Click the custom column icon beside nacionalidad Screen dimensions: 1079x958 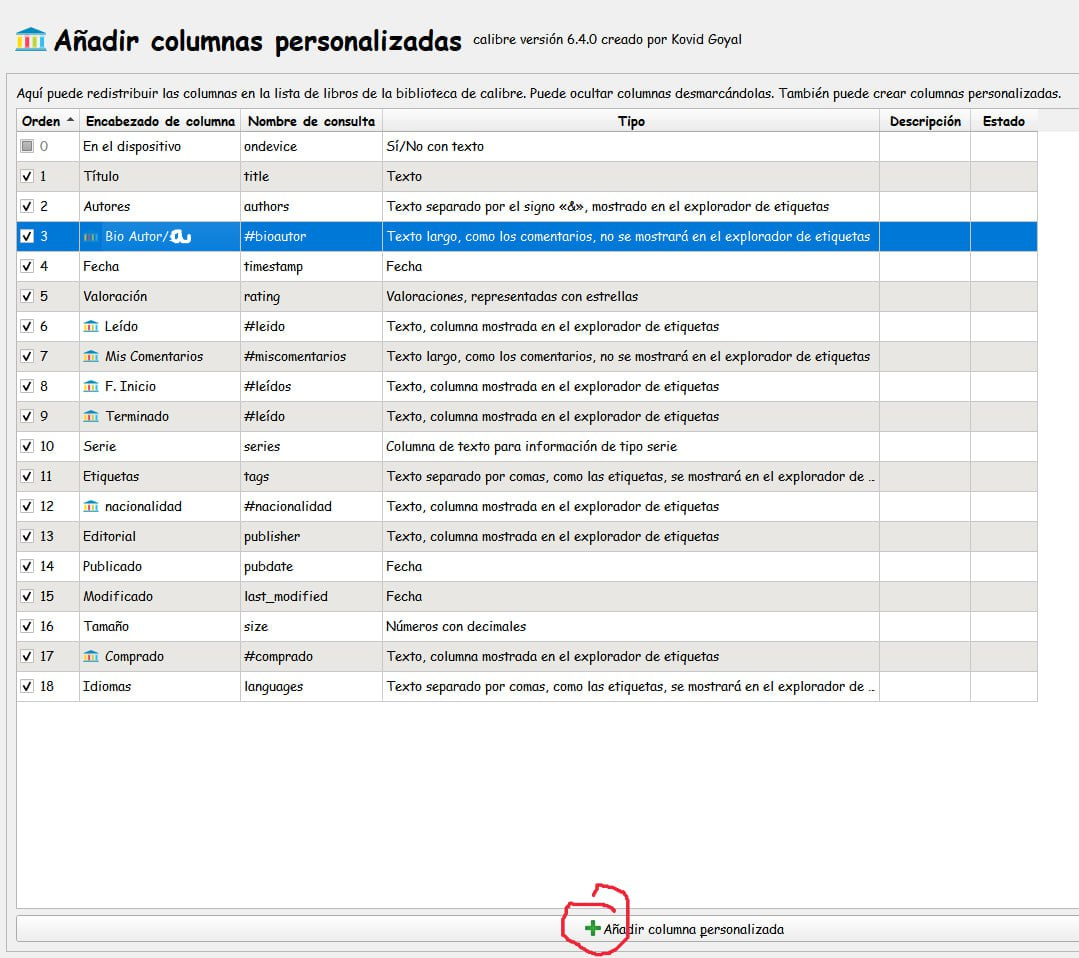click(91, 506)
